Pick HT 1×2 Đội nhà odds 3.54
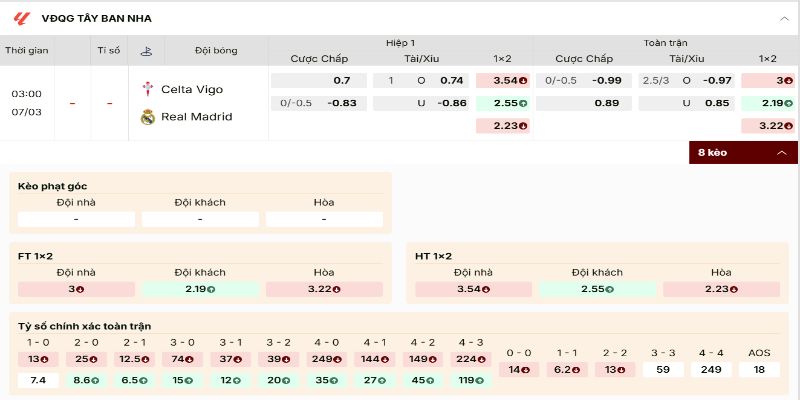The image size is (800, 400). click(473, 289)
